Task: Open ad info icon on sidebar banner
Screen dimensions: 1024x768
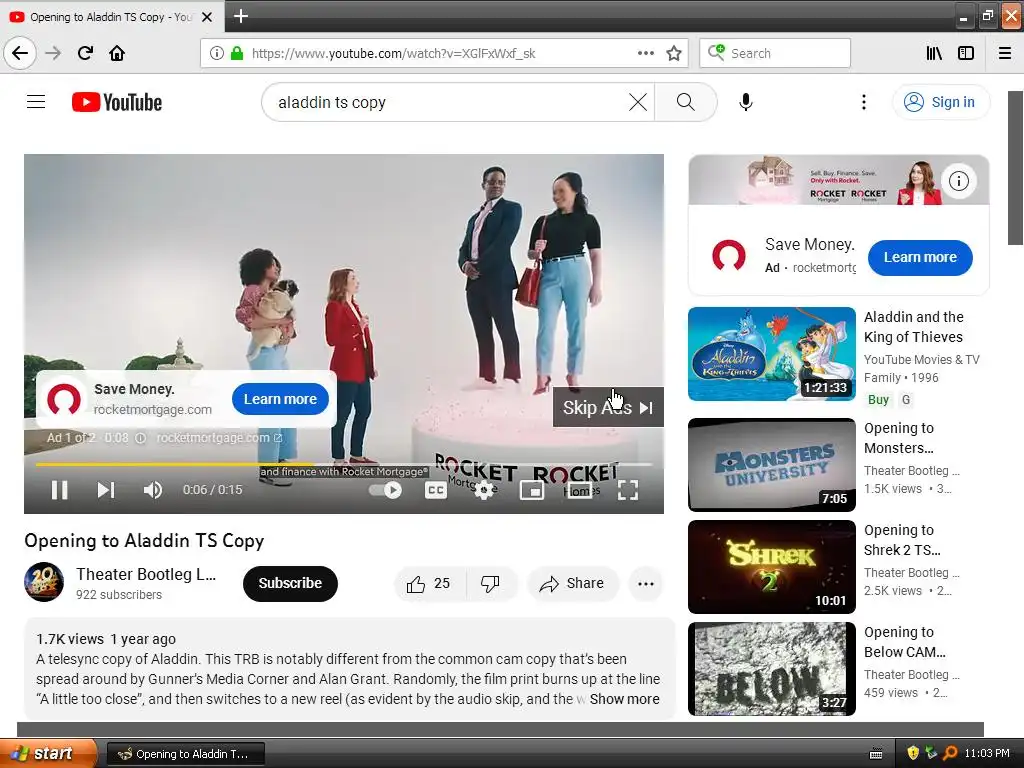Action: (x=958, y=181)
